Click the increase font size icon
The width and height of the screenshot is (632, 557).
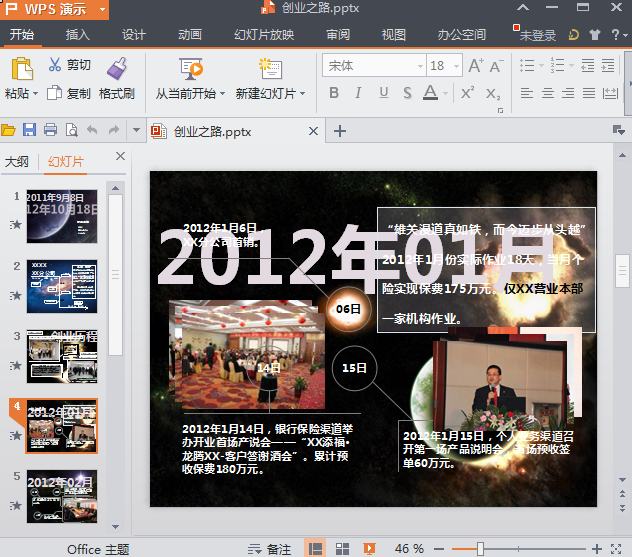coord(476,66)
